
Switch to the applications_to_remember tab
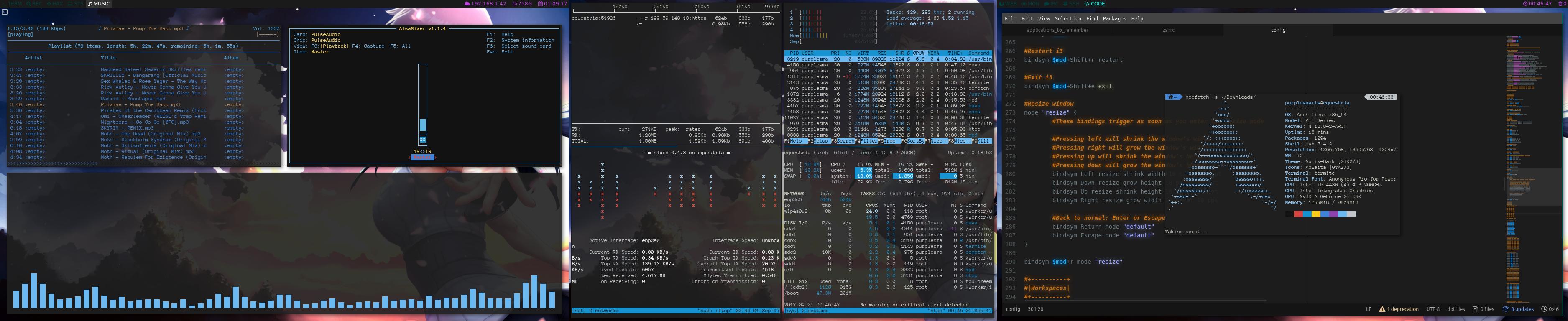click(x=1057, y=30)
